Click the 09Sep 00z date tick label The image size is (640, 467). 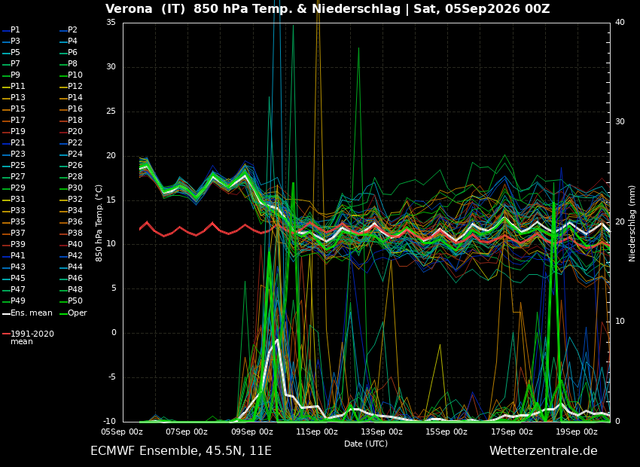click(252, 432)
